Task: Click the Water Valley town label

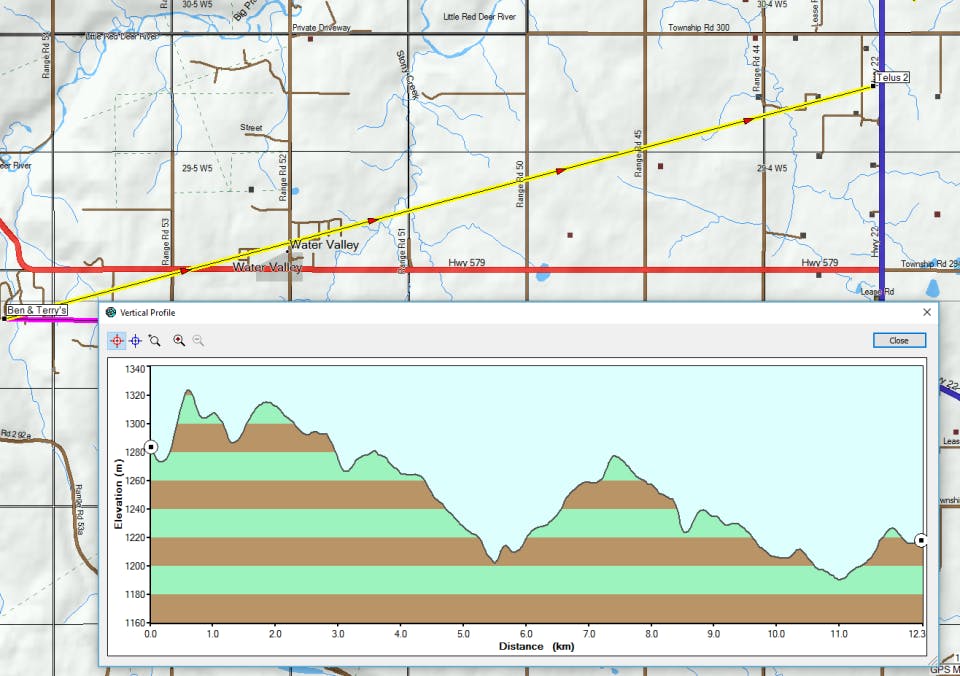Action: (324, 244)
